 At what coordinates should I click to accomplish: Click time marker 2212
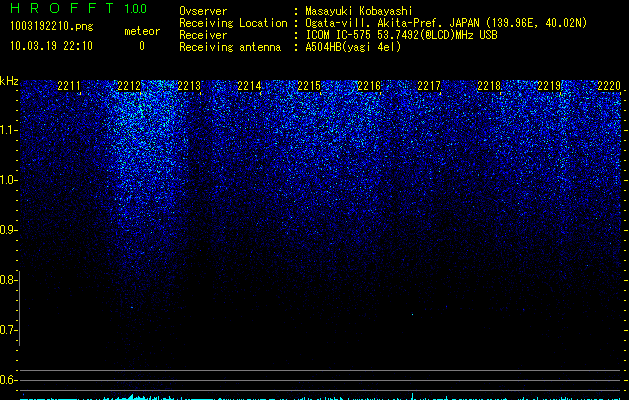click(x=129, y=86)
